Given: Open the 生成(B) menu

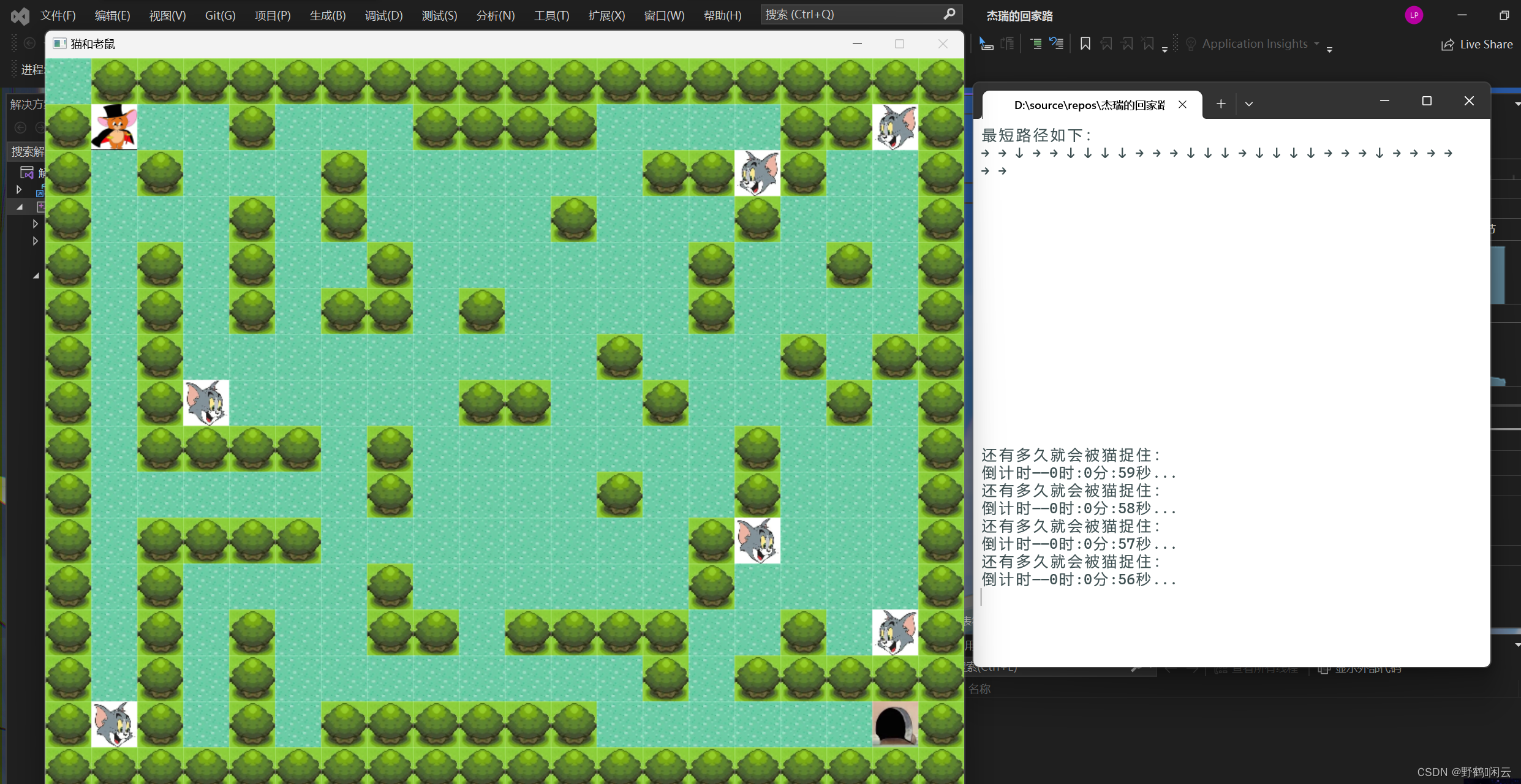Looking at the screenshot, I should click(328, 15).
